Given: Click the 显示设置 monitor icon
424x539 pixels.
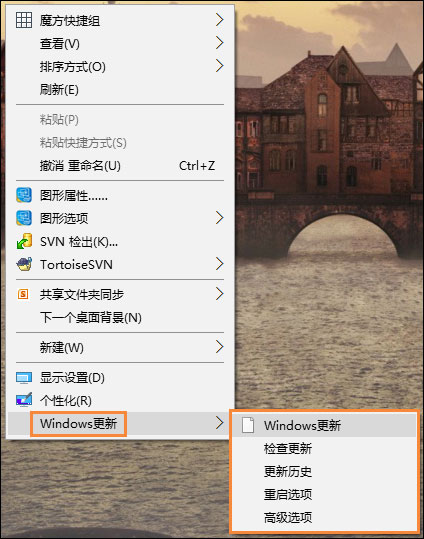Looking at the screenshot, I should pyautogui.click(x=24, y=378).
